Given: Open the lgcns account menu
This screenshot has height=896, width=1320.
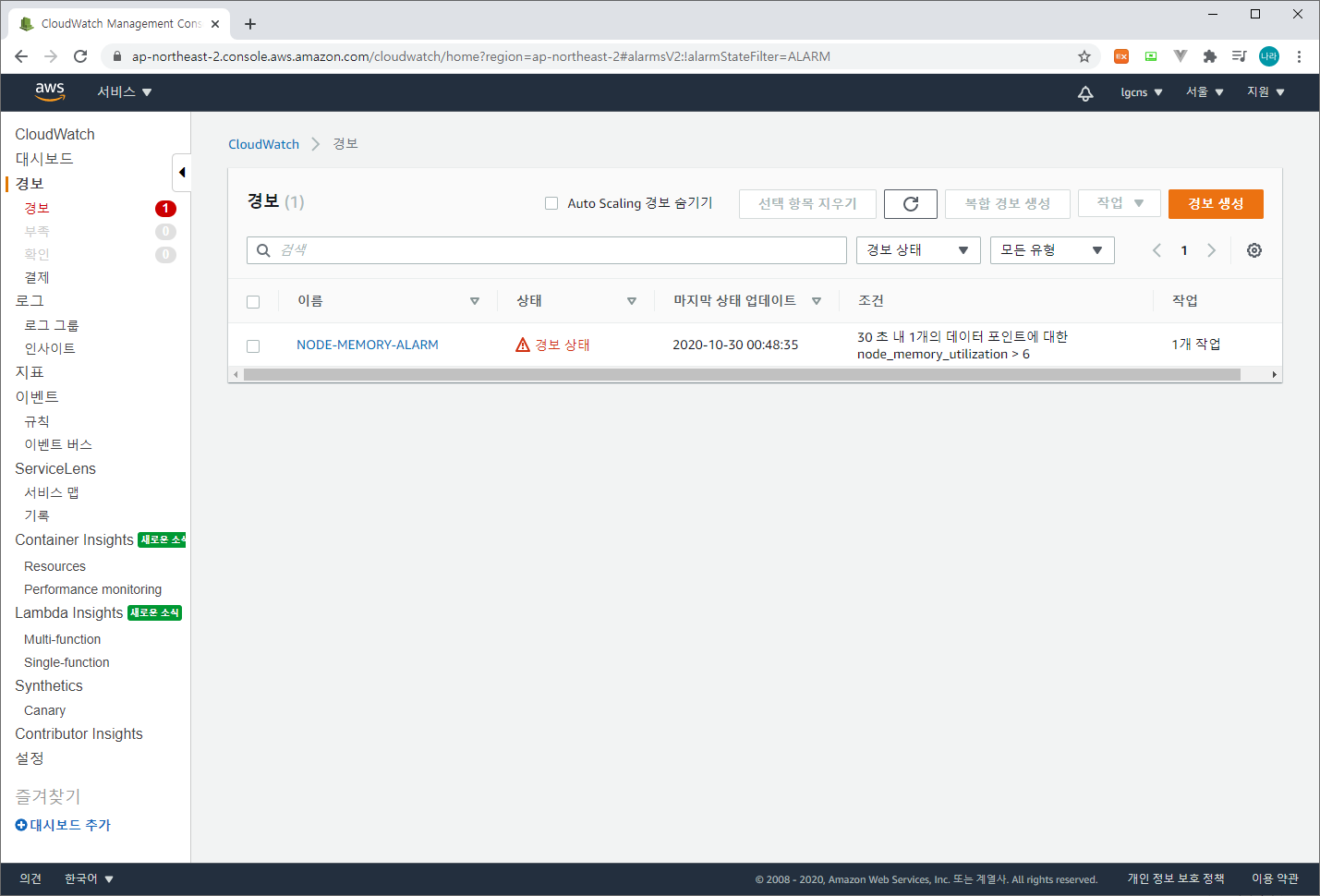Looking at the screenshot, I should coord(1142,92).
